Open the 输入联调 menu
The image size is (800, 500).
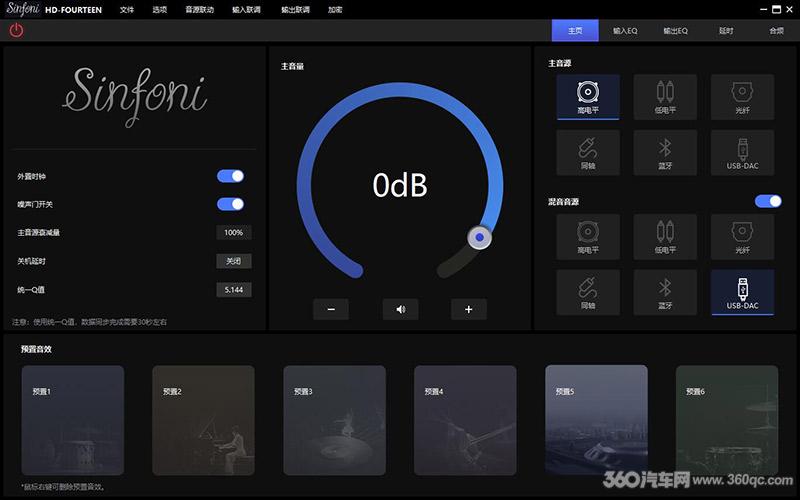[x=246, y=10]
